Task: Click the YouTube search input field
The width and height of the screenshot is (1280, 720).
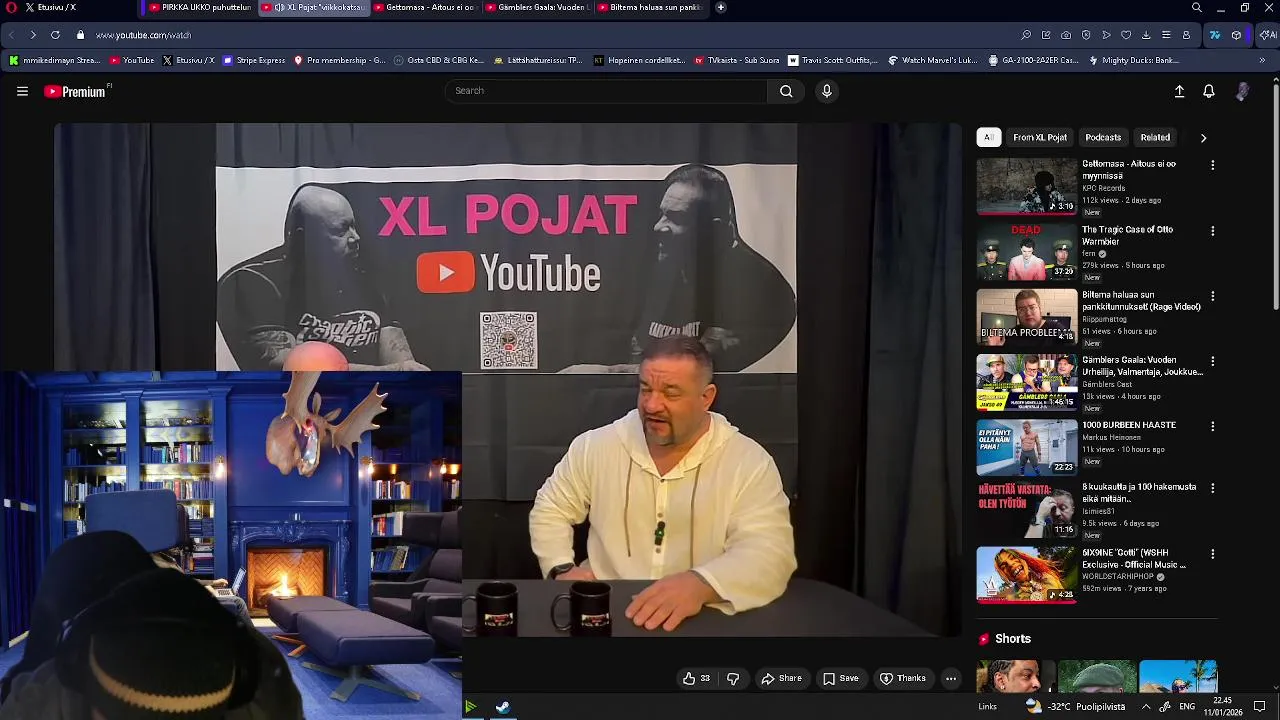Action: pyautogui.click(x=606, y=91)
